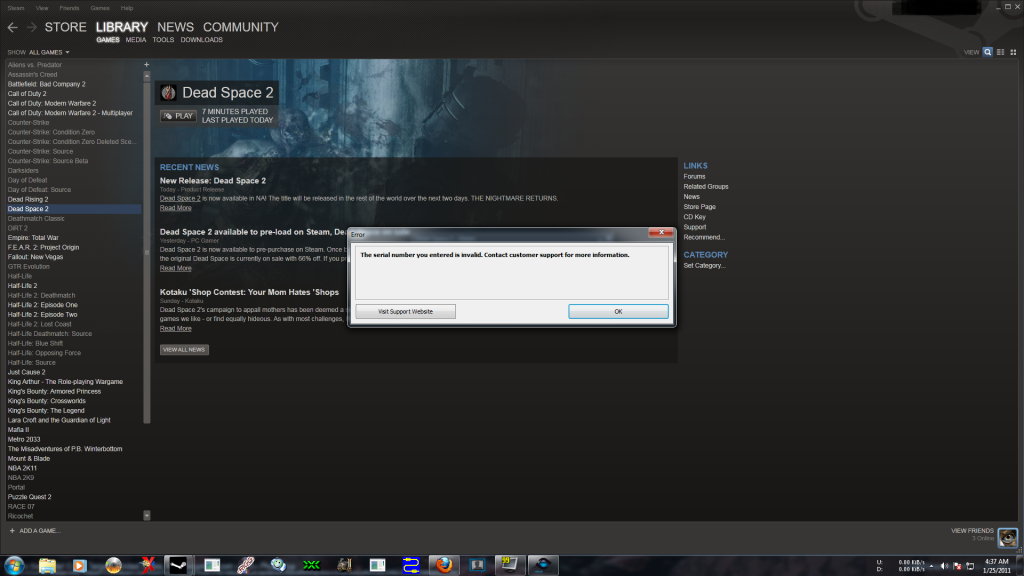Screen dimensions: 1024x576
Task: Open the Help menu
Action: pyautogui.click(x=127, y=8)
